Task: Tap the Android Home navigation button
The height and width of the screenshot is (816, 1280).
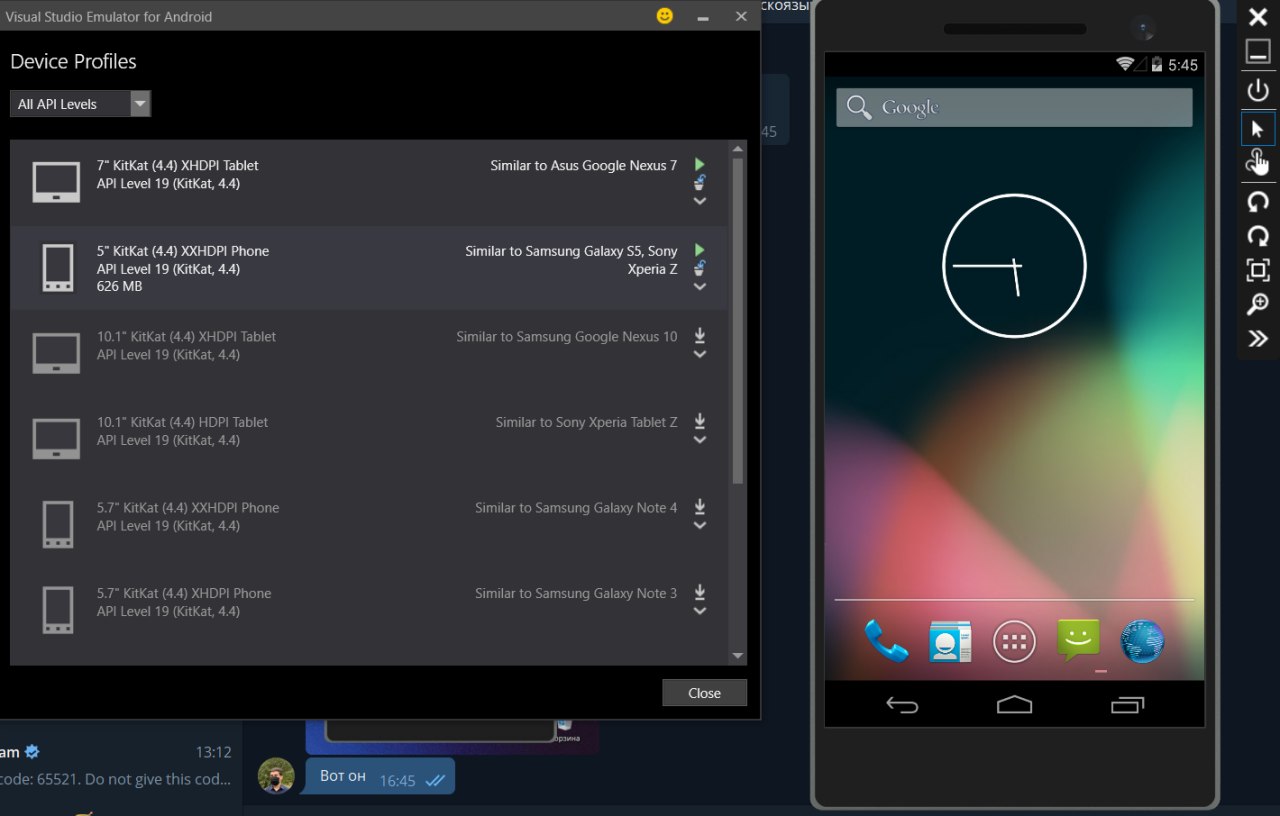Action: point(1014,705)
